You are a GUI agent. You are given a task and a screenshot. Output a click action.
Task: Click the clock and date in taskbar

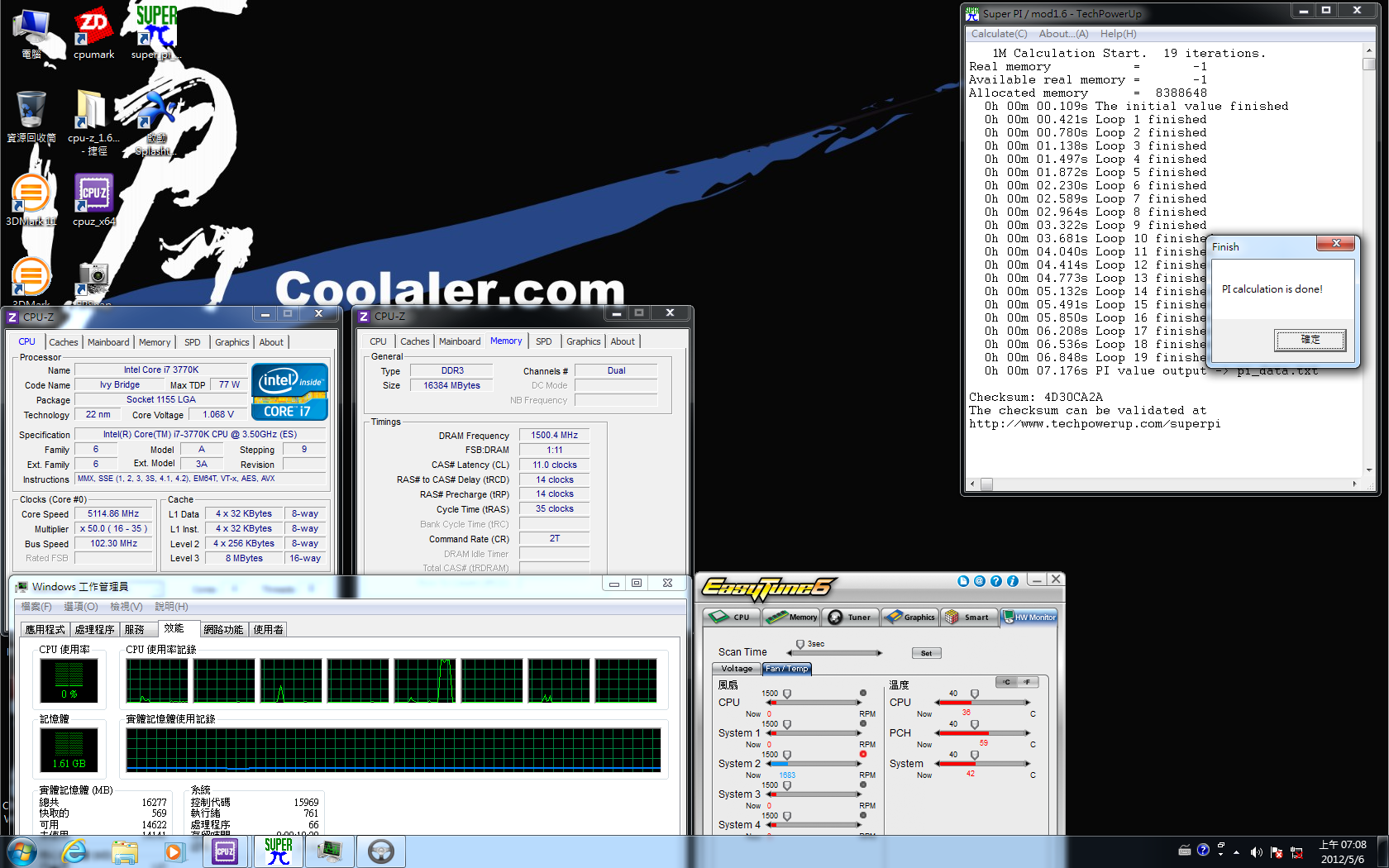(x=1343, y=852)
